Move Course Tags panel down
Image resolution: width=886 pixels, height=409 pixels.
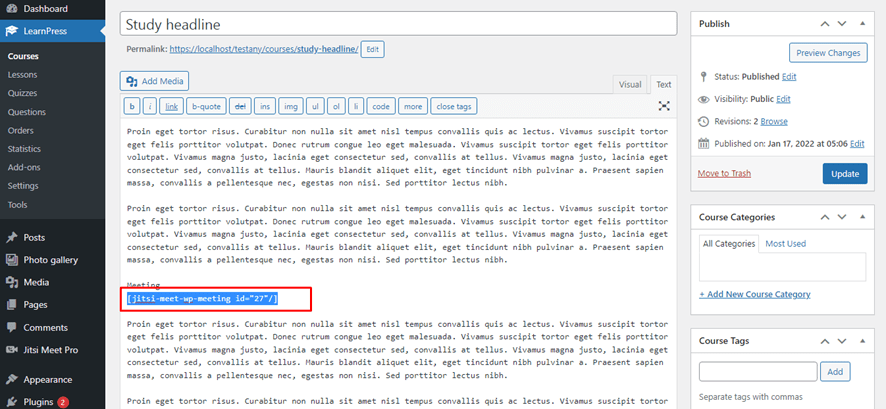pyautogui.click(x=842, y=341)
